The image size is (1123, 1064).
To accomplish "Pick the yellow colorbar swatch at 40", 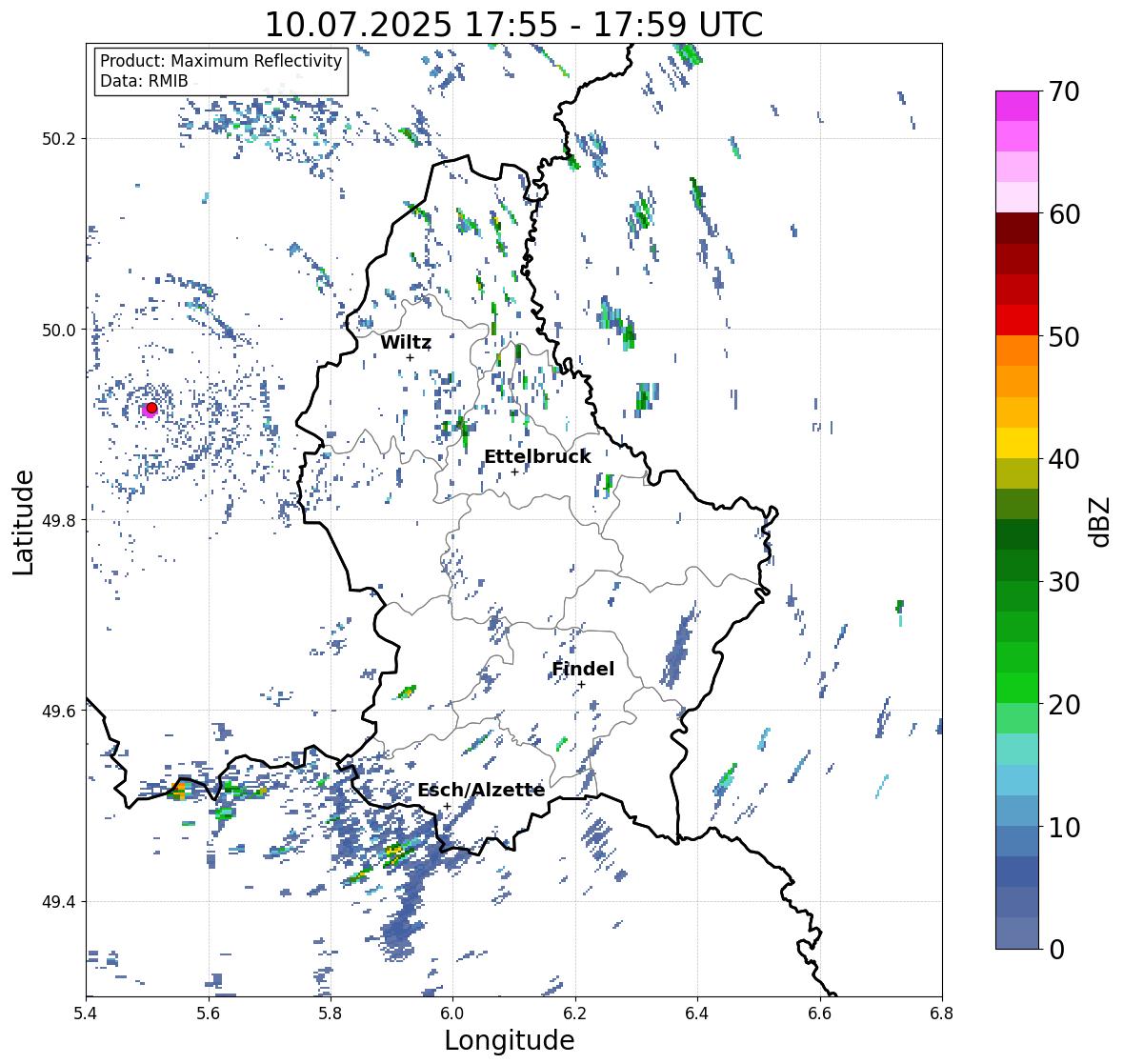I will click(x=1017, y=443).
